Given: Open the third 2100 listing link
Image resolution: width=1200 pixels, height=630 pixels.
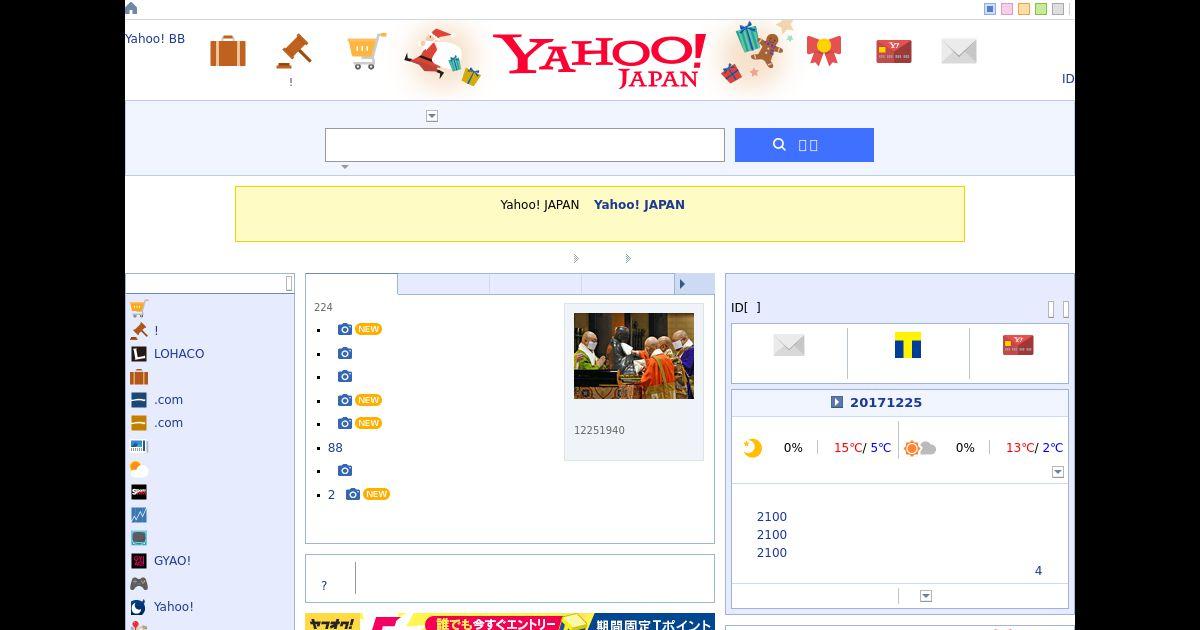Looking at the screenshot, I should pos(772,553).
